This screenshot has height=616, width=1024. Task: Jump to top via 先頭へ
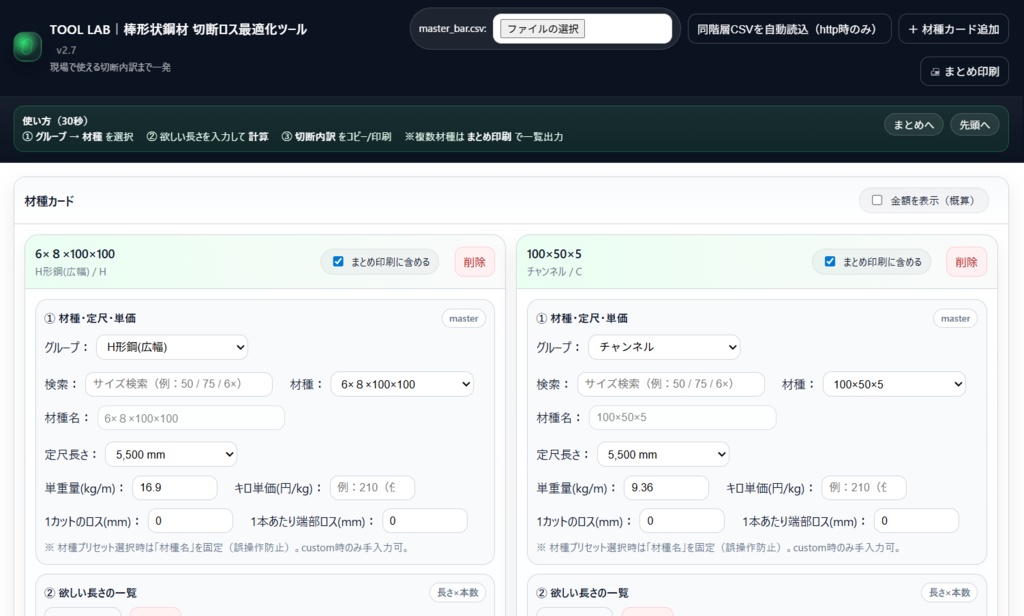[973, 125]
